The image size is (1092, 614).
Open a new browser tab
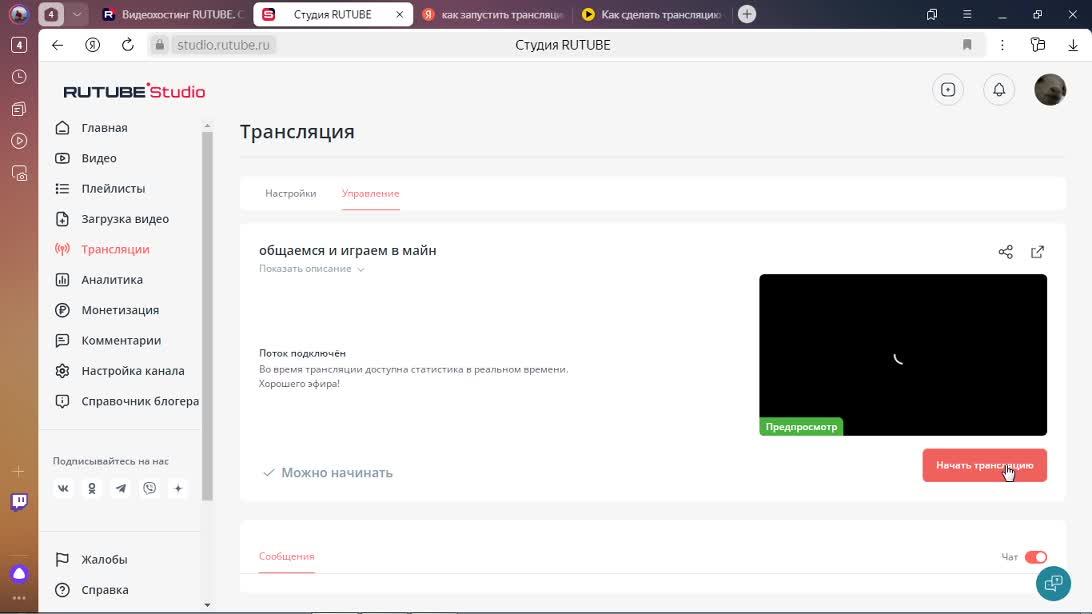coord(747,14)
